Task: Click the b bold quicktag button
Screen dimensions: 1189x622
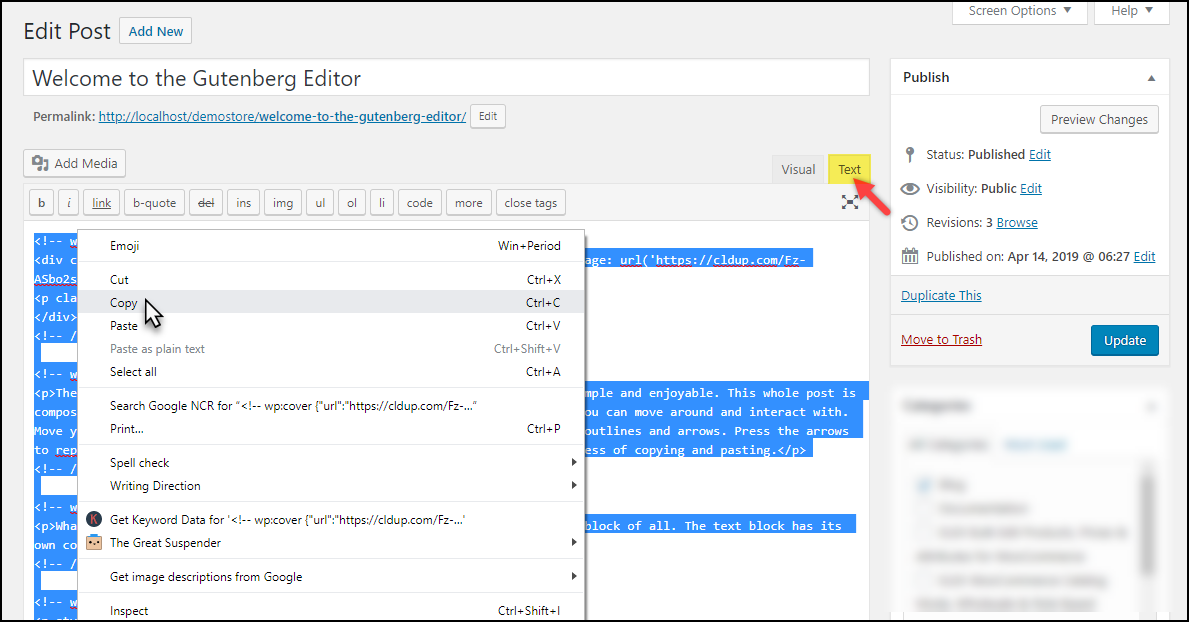Action: pyautogui.click(x=42, y=203)
